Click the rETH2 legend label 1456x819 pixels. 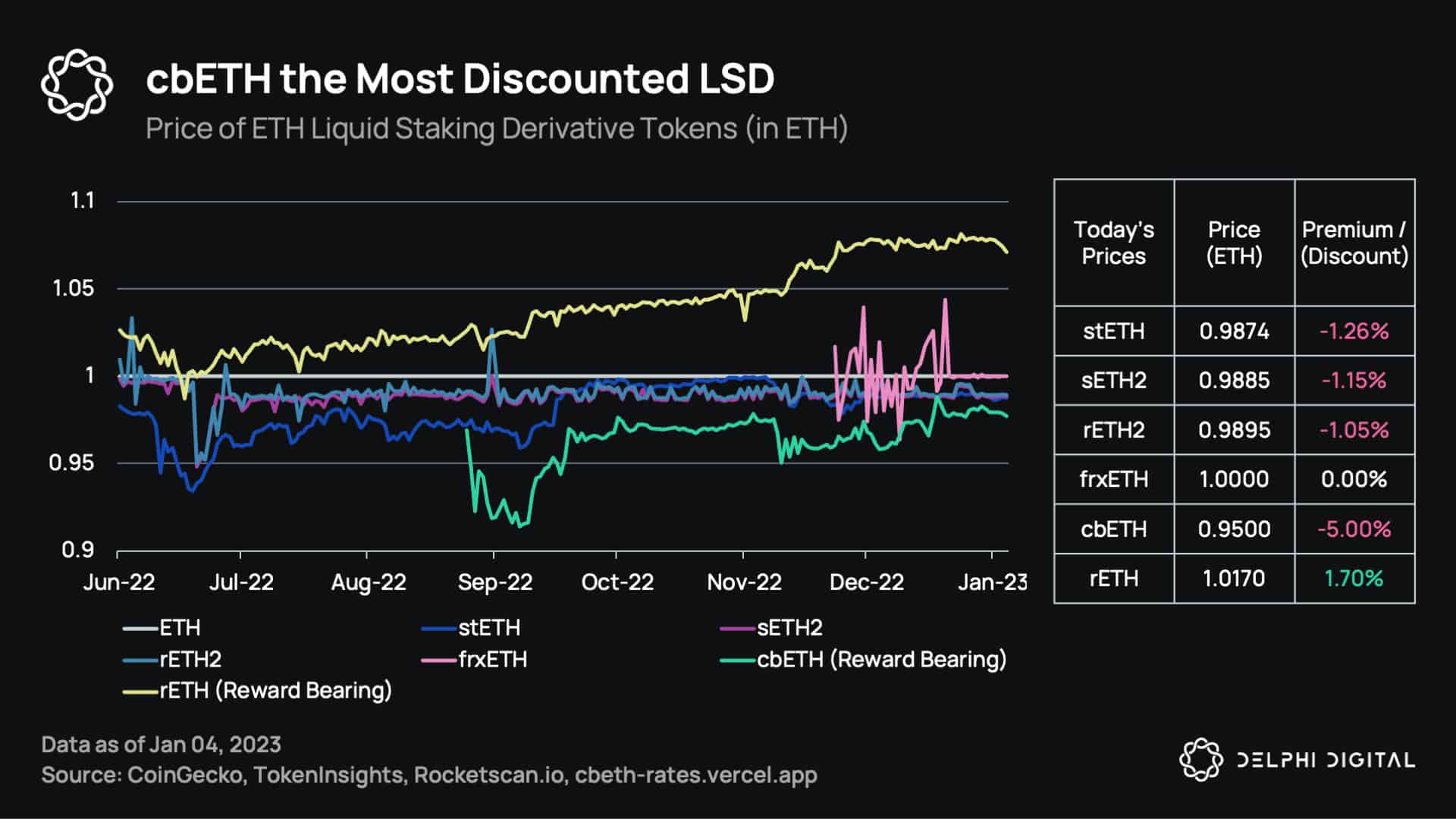coord(190,659)
